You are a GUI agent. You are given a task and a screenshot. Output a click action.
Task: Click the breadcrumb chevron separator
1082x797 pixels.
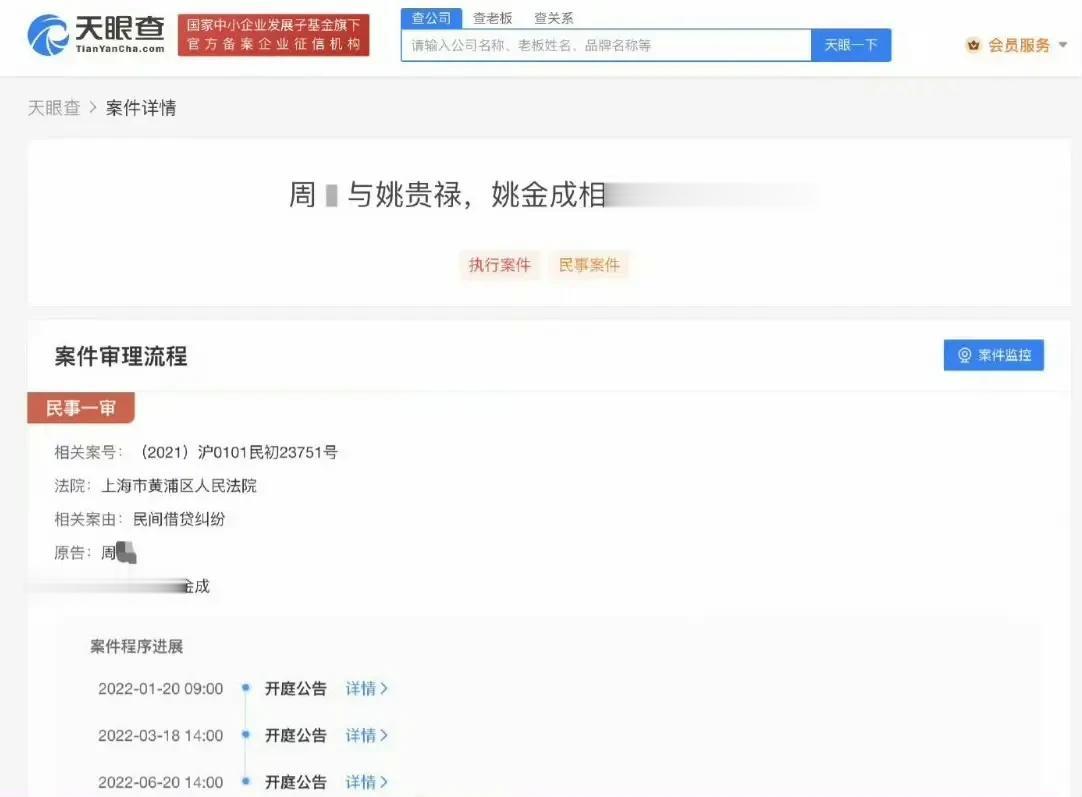[93, 108]
